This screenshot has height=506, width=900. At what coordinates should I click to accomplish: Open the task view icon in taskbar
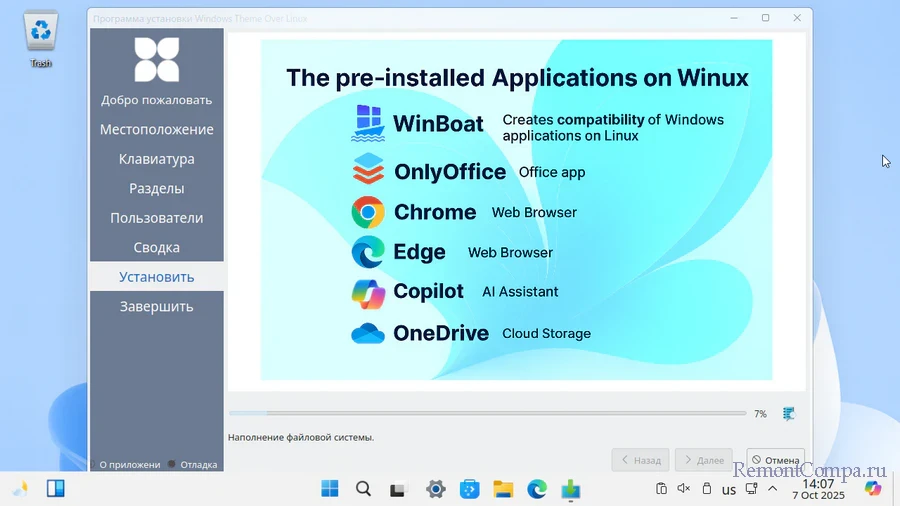[398, 489]
